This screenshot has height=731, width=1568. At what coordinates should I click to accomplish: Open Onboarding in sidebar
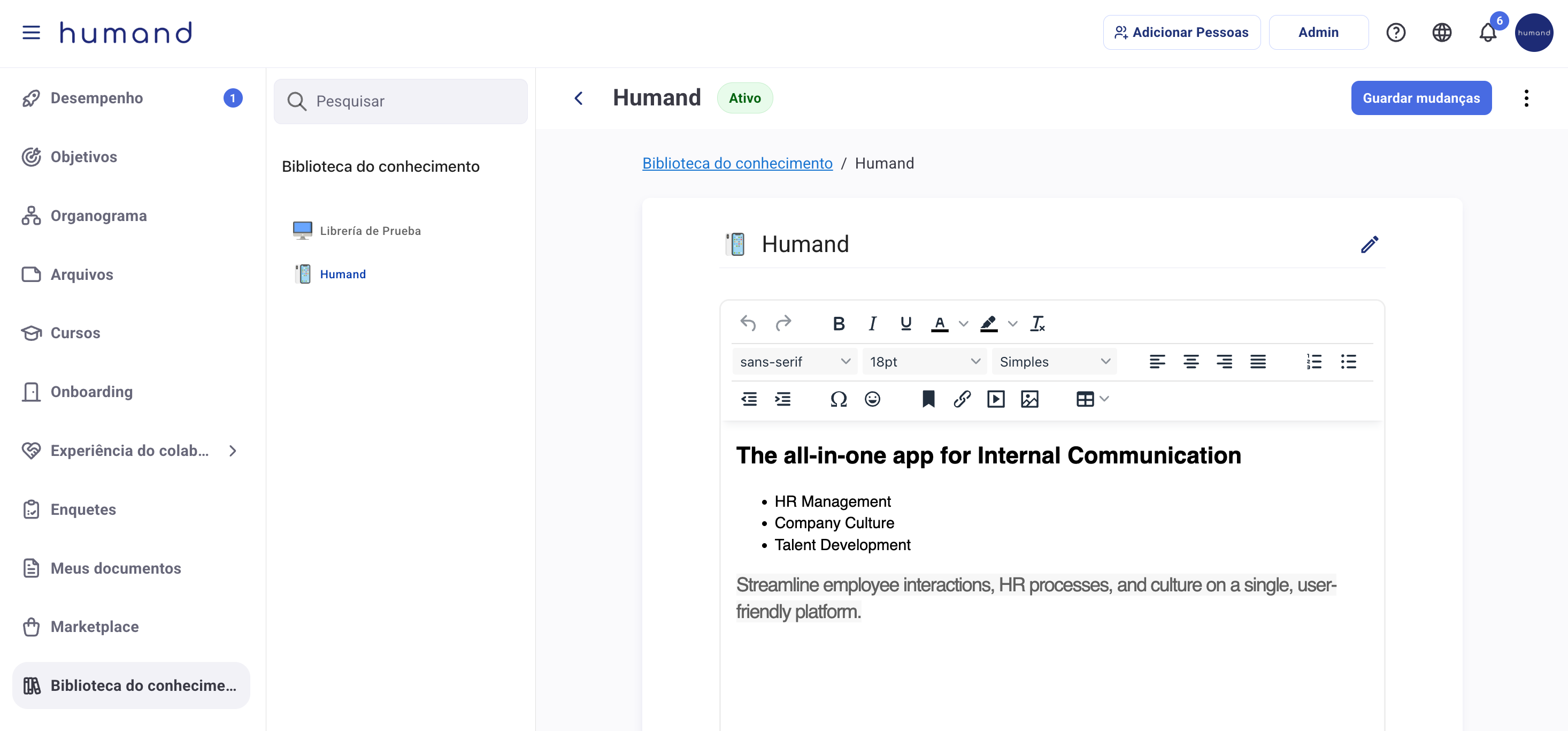tap(131, 392)
